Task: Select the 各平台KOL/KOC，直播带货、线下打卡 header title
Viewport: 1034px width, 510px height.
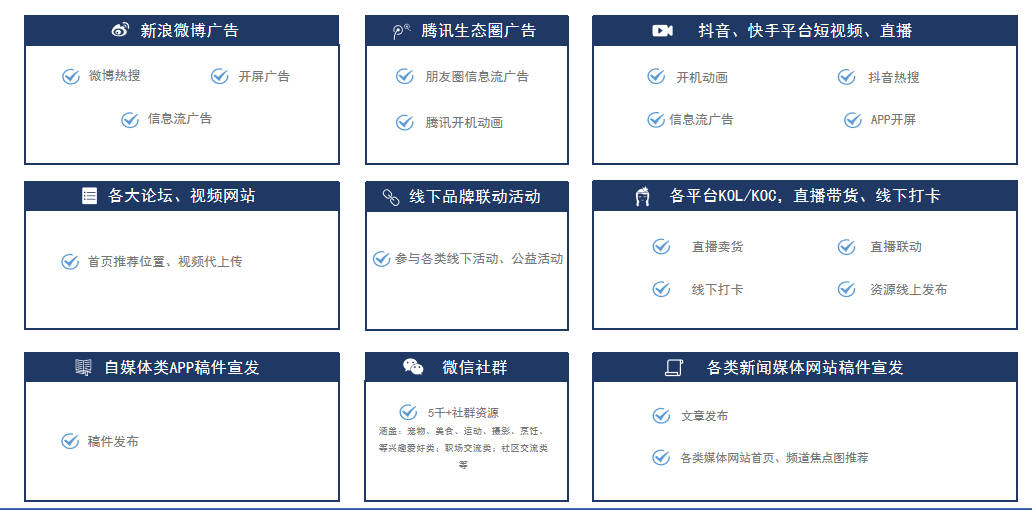Action: (805, 196)
